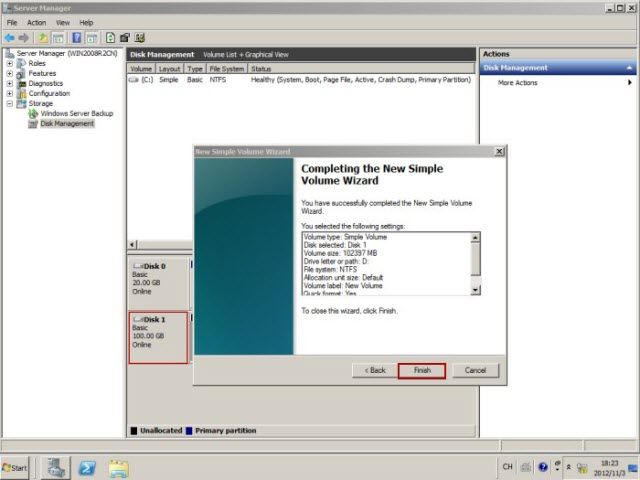
Task: Click the Up one level folder icon
Action: click(42, 38)
